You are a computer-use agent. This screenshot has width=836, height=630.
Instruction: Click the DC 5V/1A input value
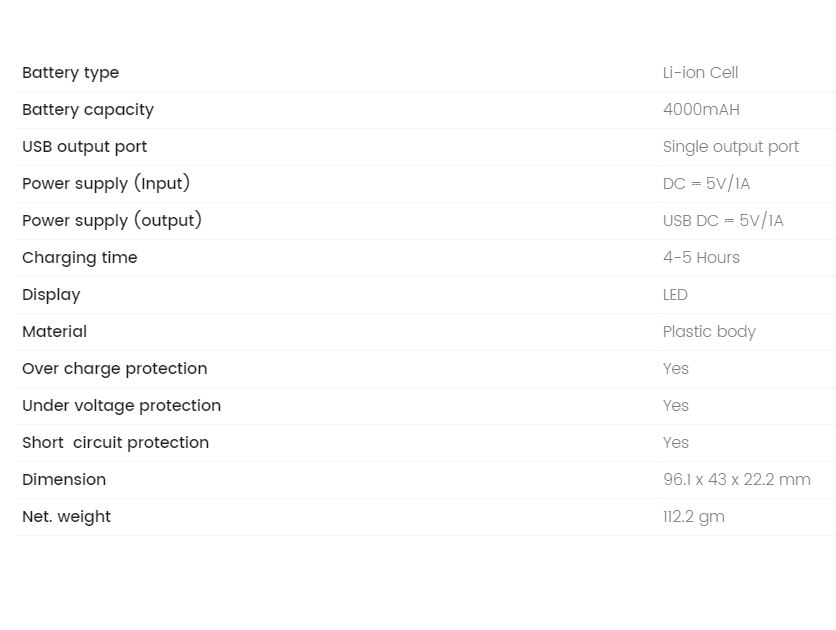[706, 183]
